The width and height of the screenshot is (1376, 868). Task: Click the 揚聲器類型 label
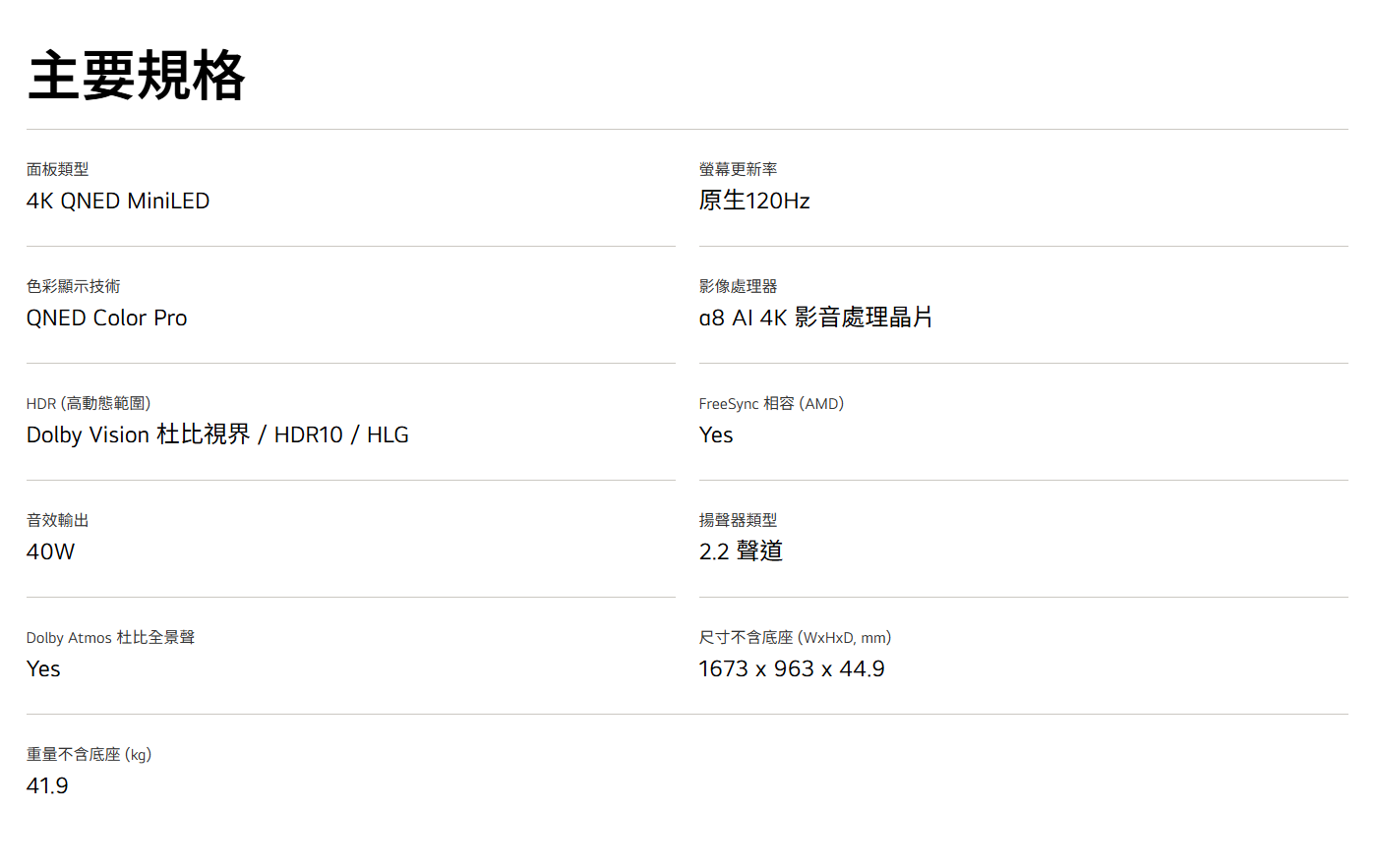tap(738, 520)
